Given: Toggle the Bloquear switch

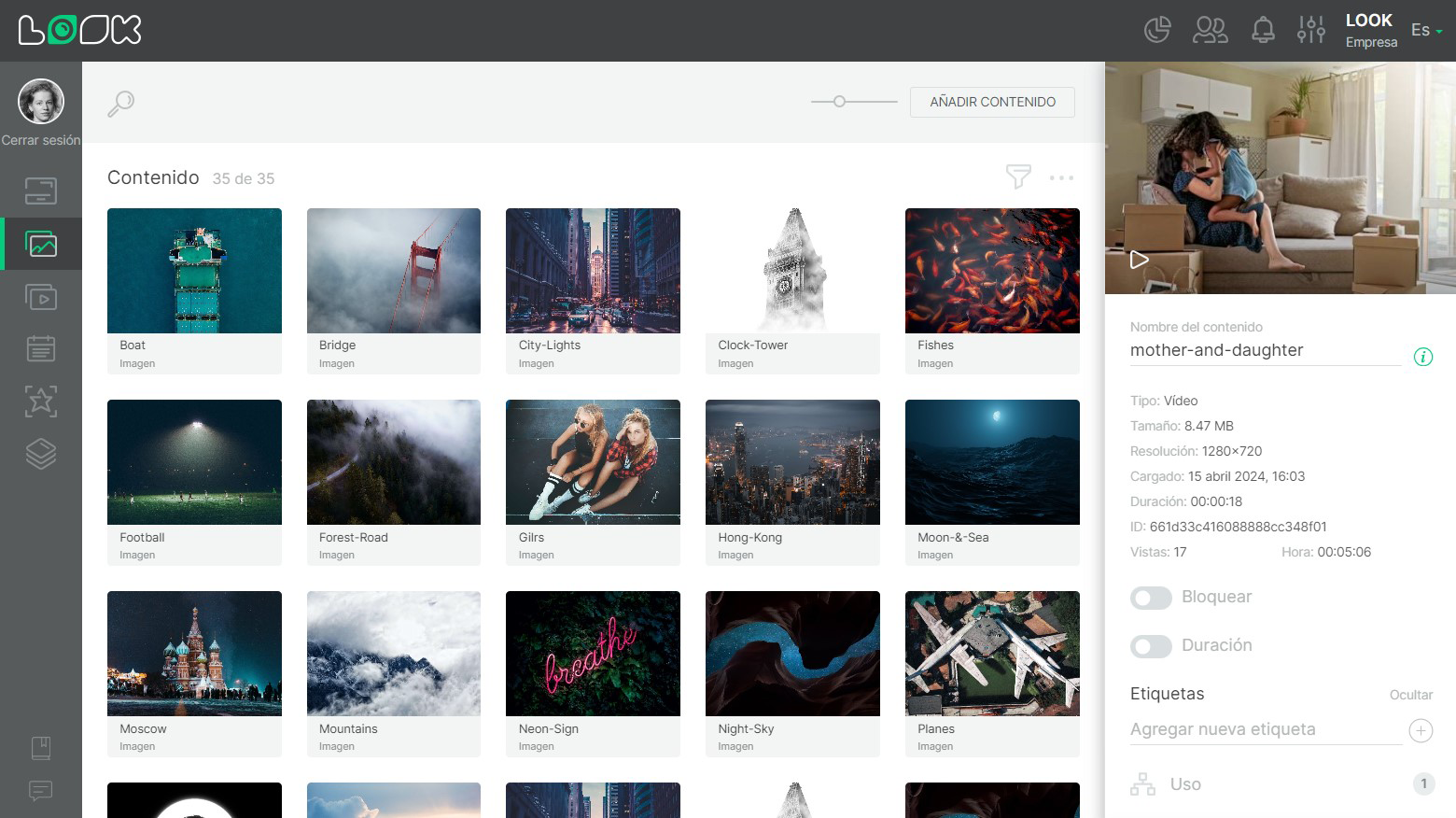Looking at the screenshot, I should pos(1151,598).
